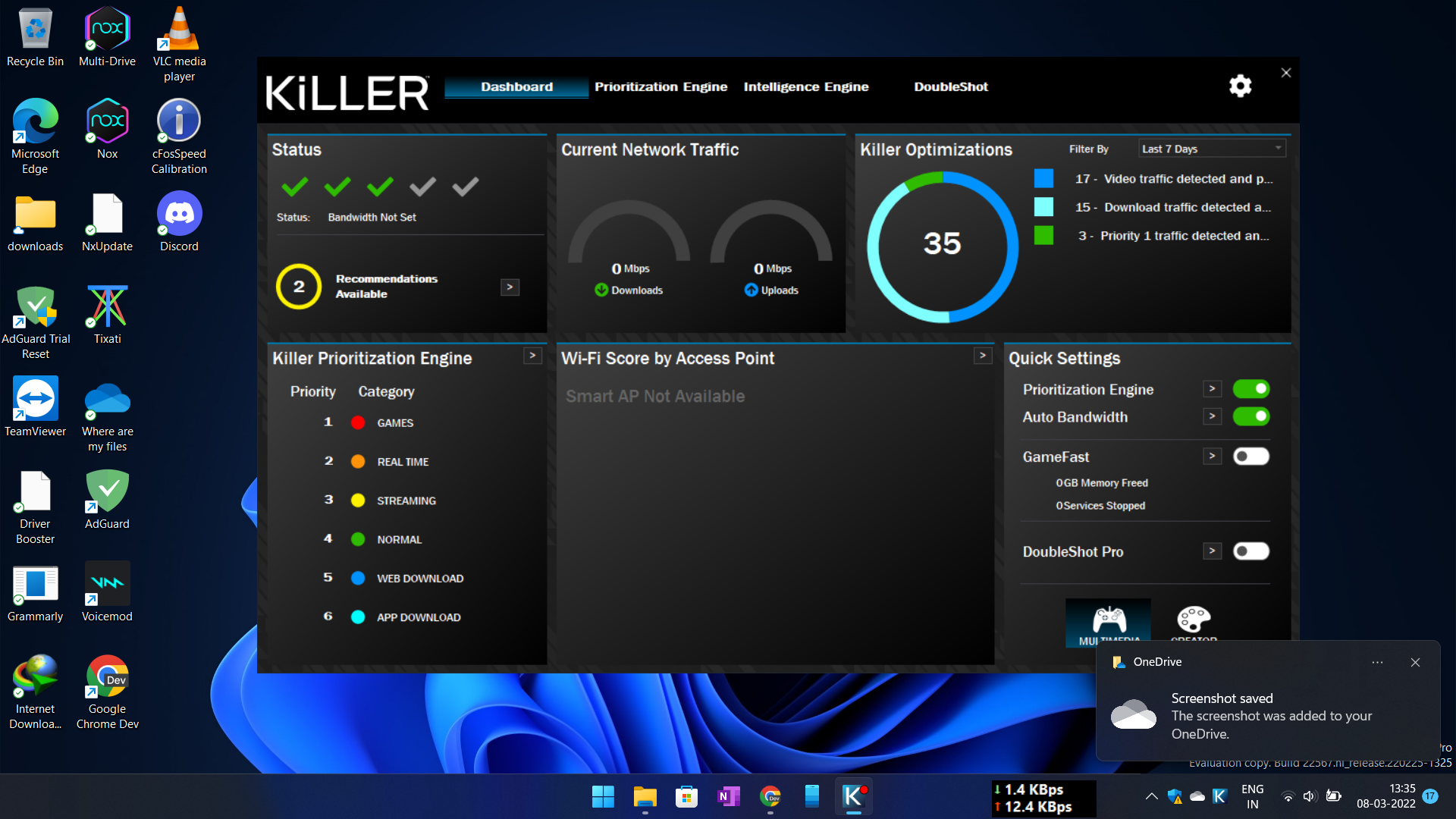Click the blue Uploads arrow icon

click(x=751, y=290)
